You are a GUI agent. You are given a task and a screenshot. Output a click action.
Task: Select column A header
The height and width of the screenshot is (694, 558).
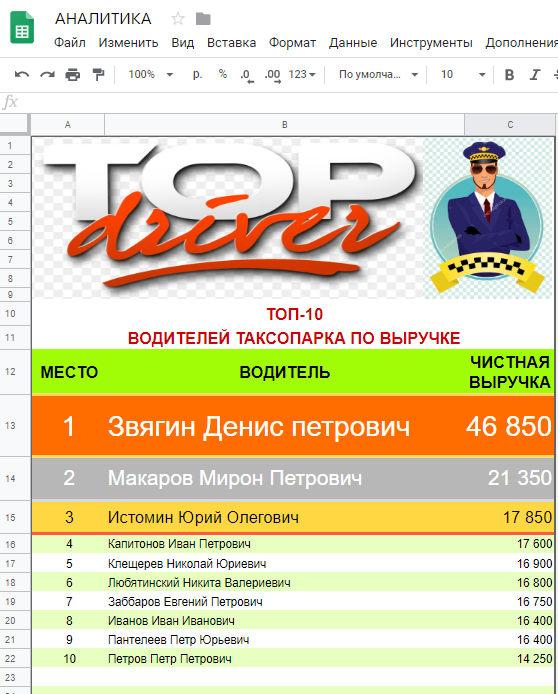coord(68,125)
